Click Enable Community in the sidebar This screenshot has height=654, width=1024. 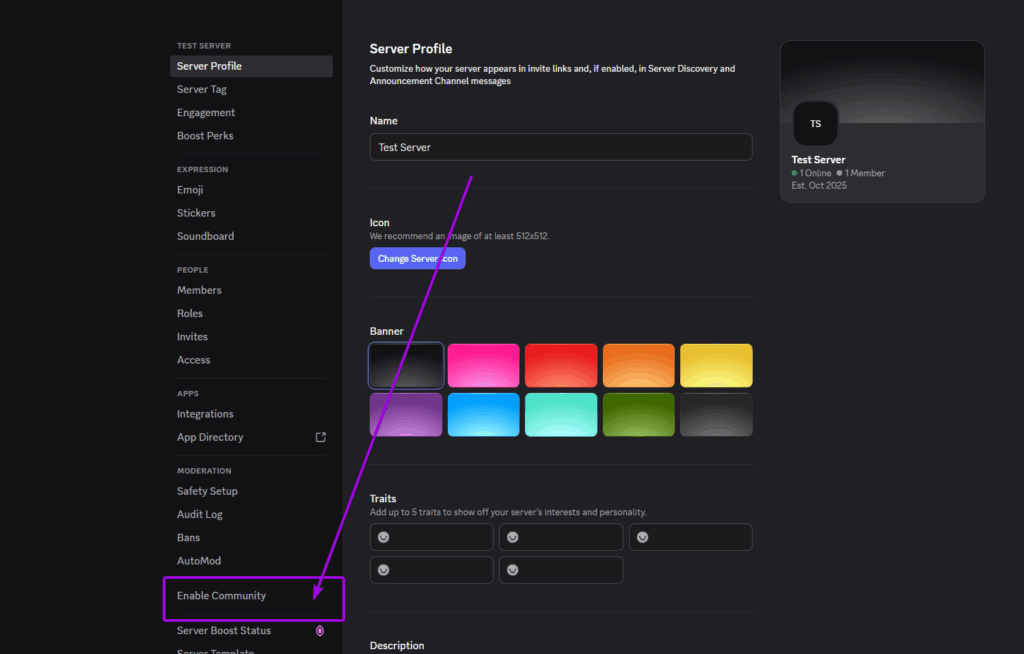point(221,595)
